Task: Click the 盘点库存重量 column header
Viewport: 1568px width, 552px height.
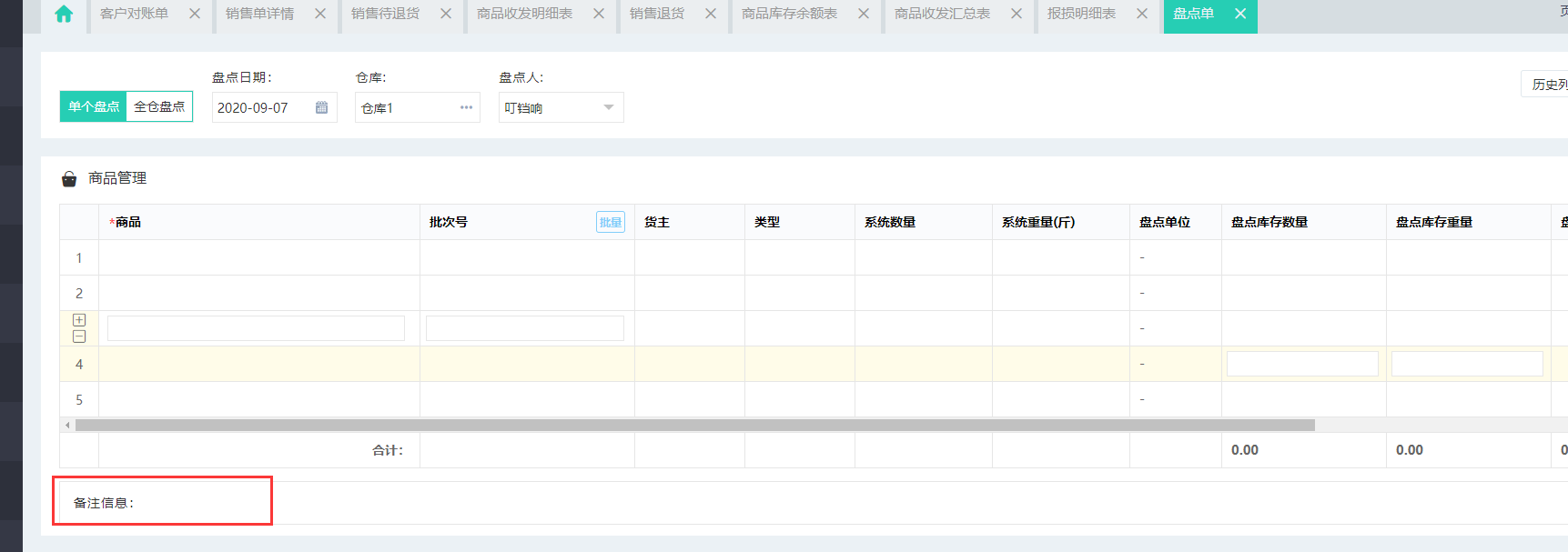Action: pyautogui.click(x=1468, y=222)
